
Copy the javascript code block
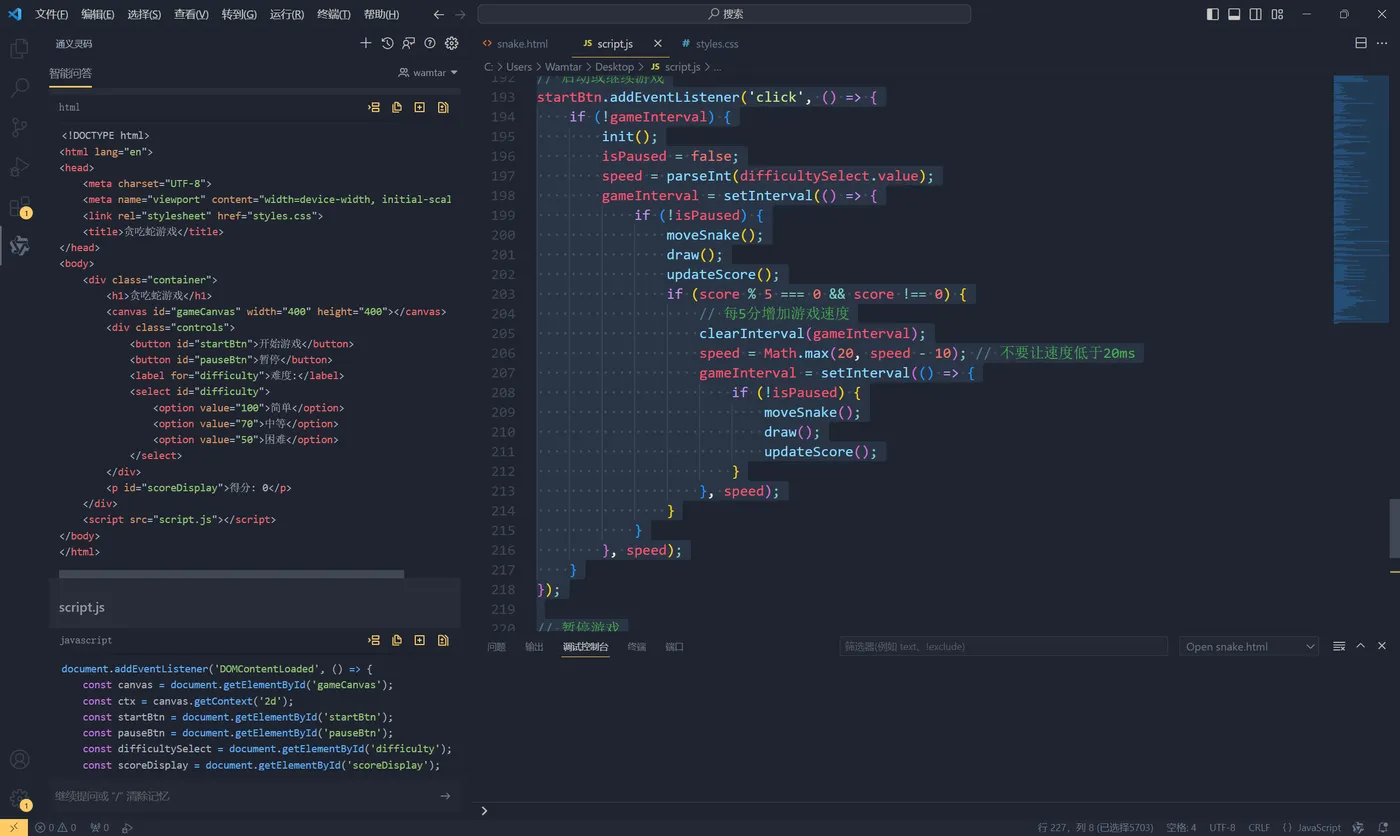click(397, 640)
